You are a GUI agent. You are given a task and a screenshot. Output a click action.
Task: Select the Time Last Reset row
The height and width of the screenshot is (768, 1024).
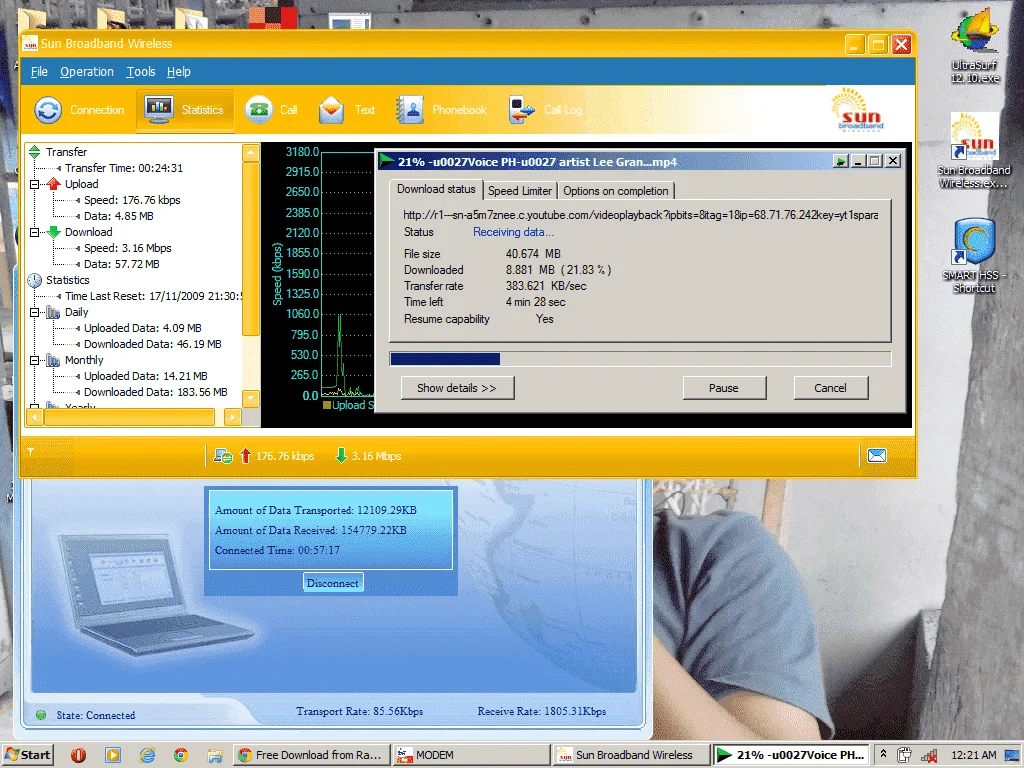pyautogui.click(x=153, y=296)
